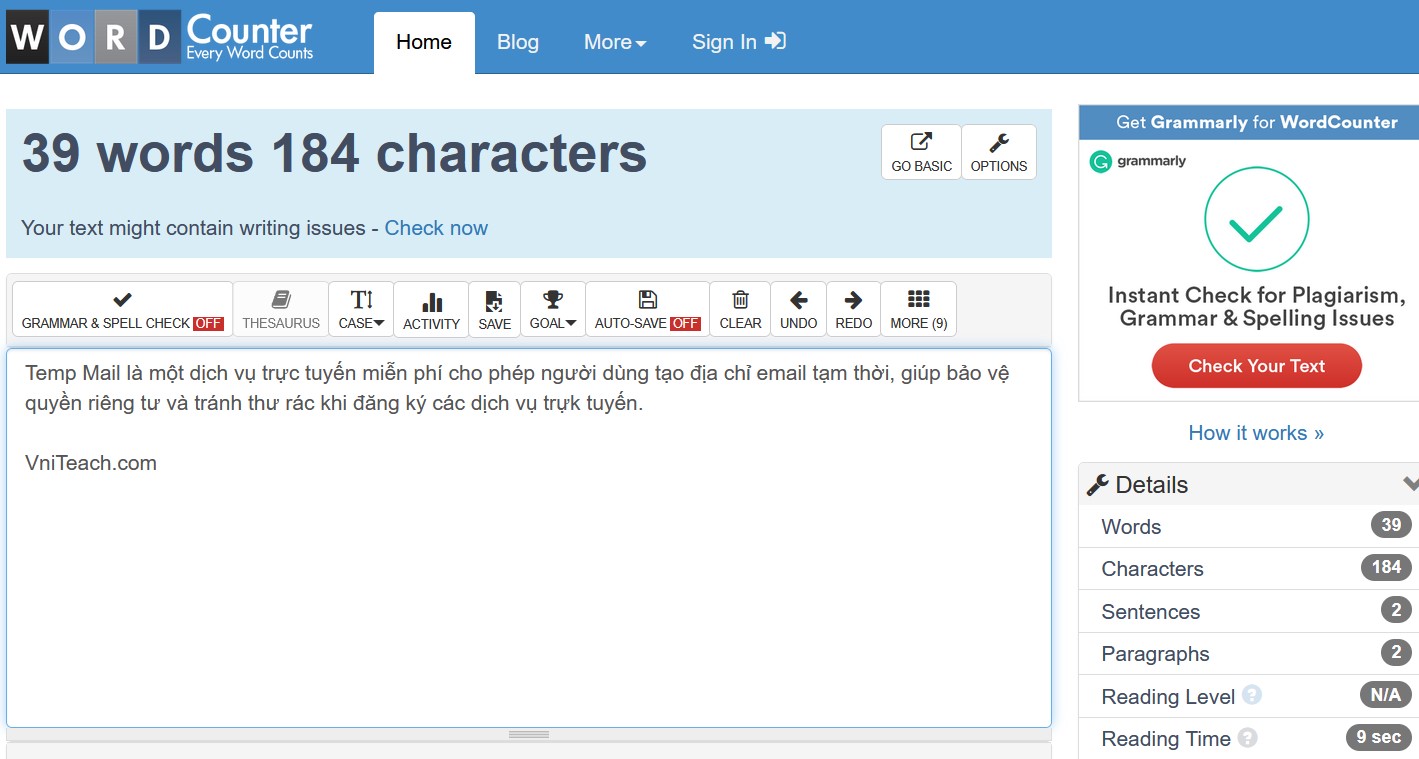Open the Activity panel

431,308
